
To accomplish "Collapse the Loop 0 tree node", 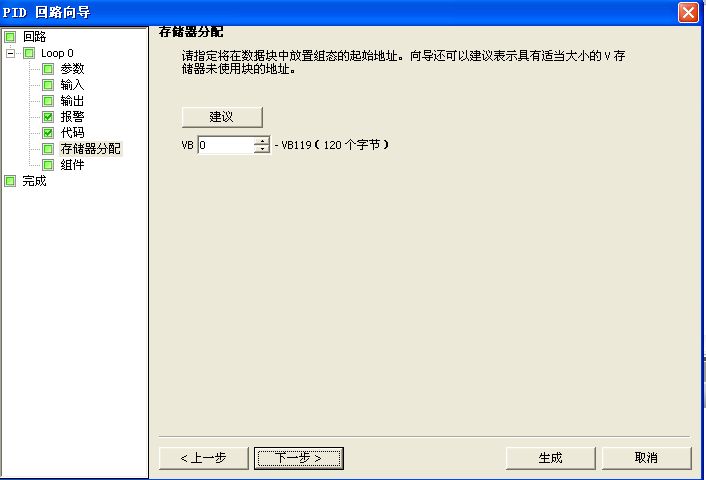I will tap(10, 53).
